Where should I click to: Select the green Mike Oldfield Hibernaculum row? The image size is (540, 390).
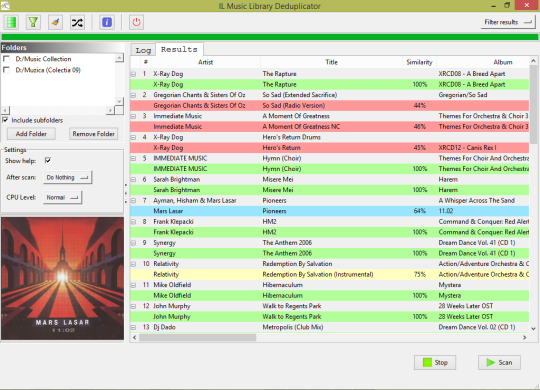(330, 295)
